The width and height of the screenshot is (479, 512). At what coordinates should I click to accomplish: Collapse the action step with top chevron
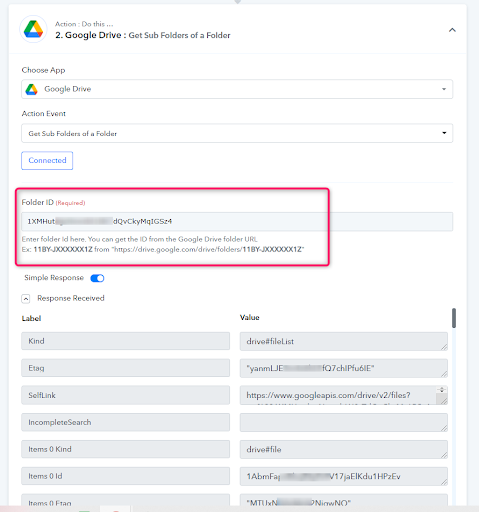pyautogui.click(x=452, y=30)
